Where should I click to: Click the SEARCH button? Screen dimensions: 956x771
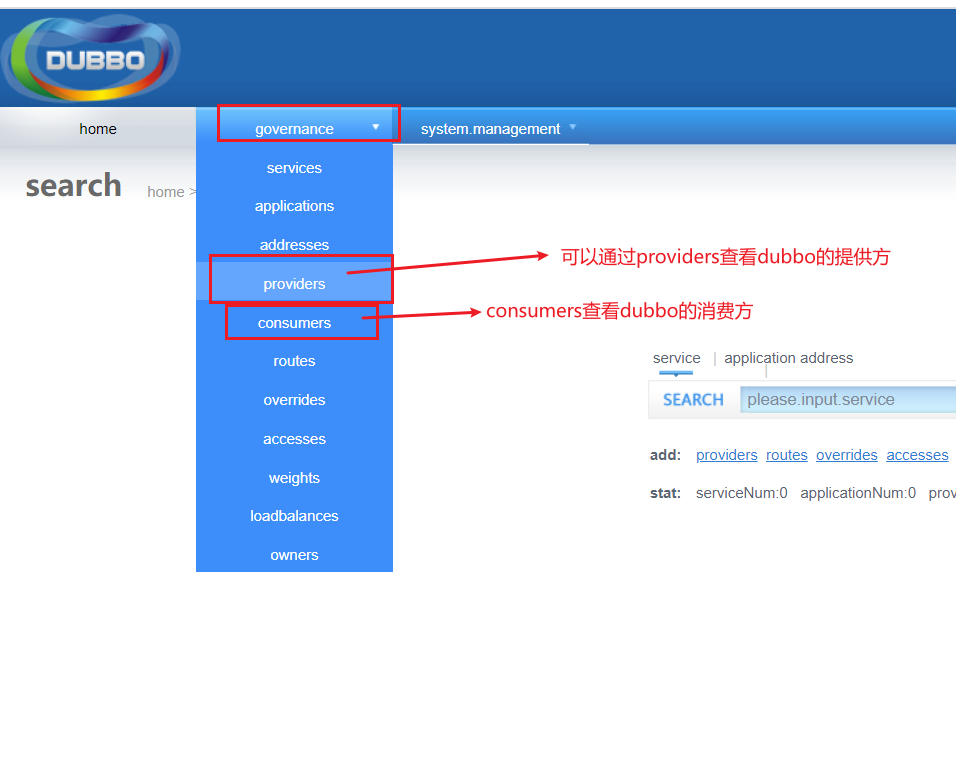tap(693, 400)
